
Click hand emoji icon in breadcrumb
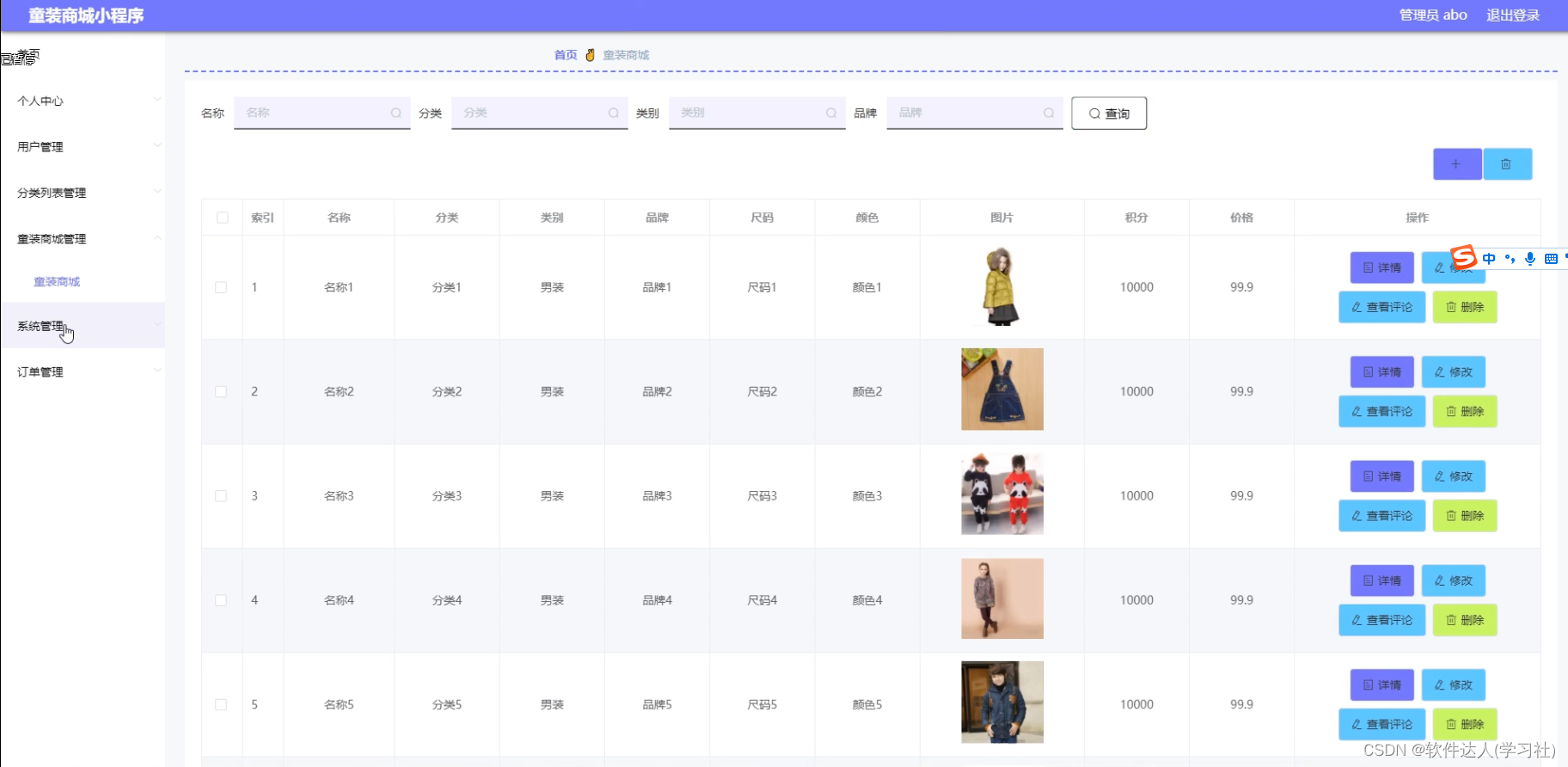coord(590,55)
